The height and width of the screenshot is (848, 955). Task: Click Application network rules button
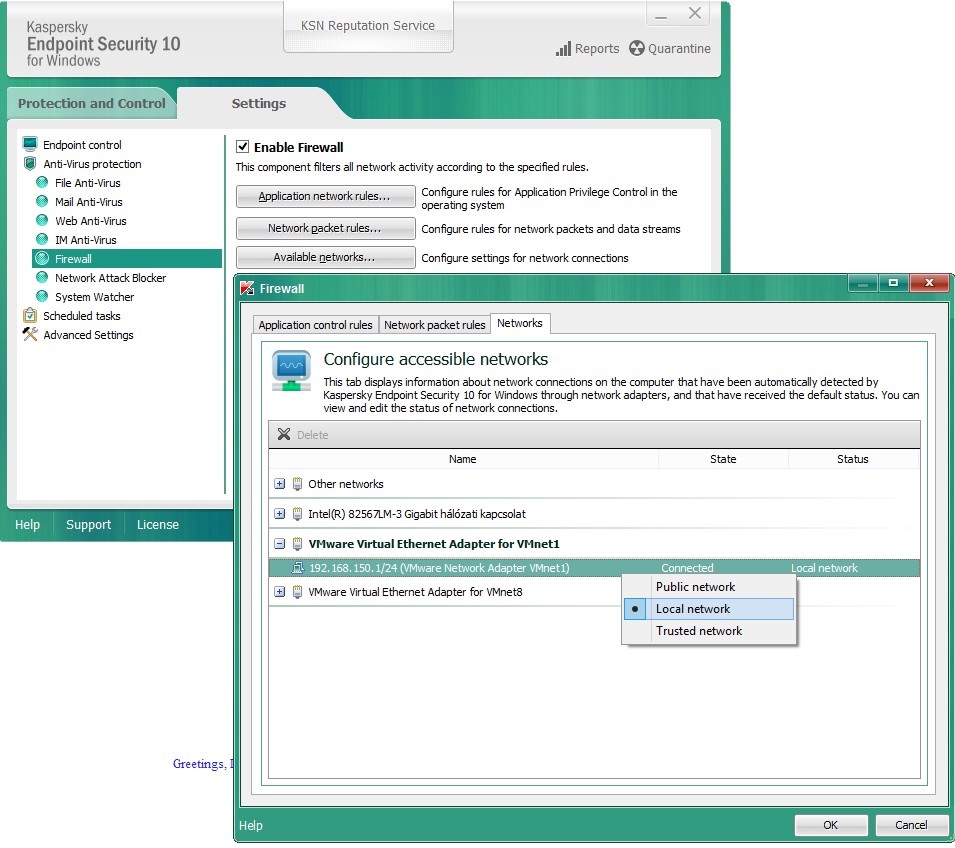tap(326, 196)
